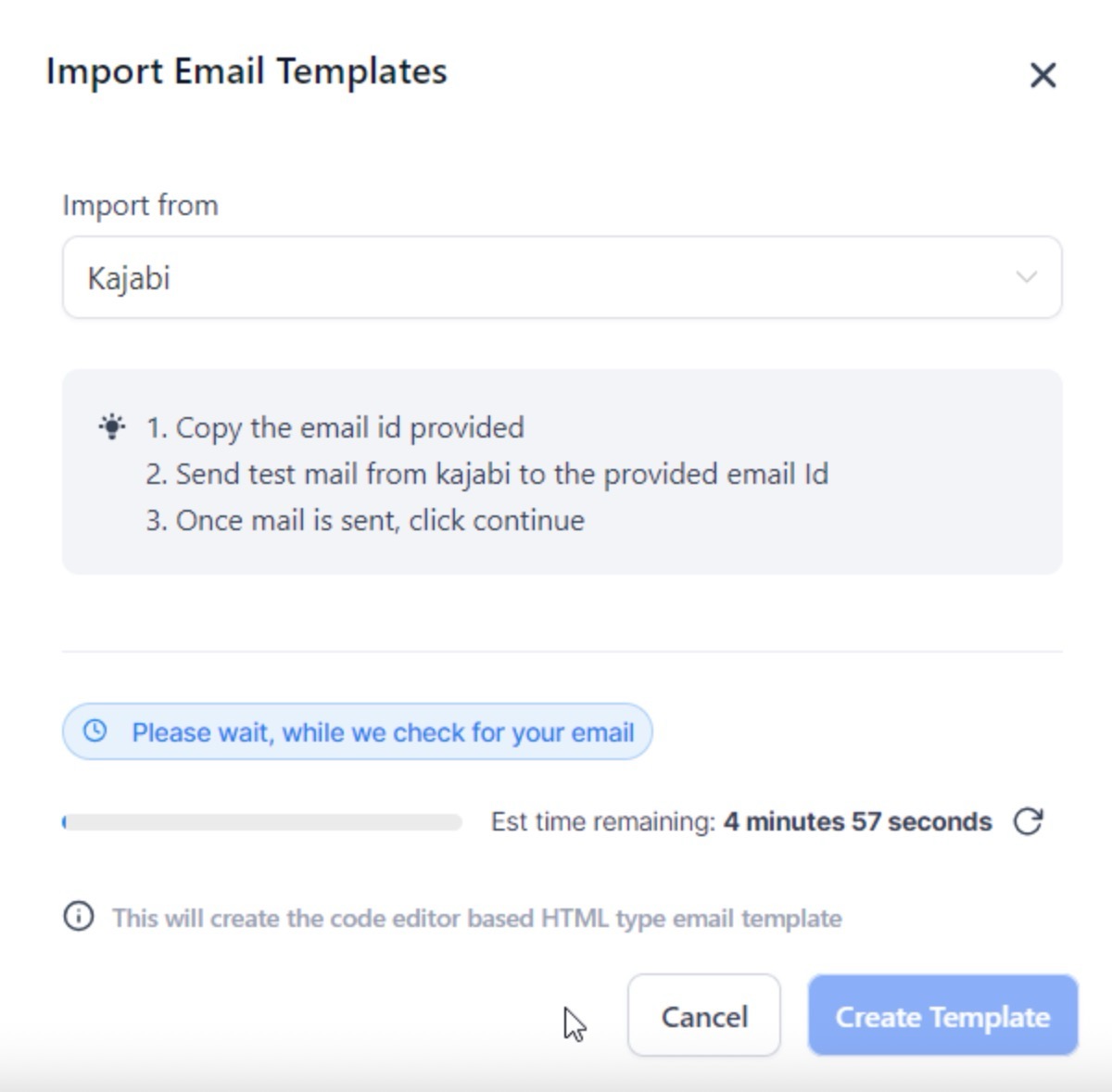
Task: Close the Import Email Templates dialog
Action: tap(1042, 75)
